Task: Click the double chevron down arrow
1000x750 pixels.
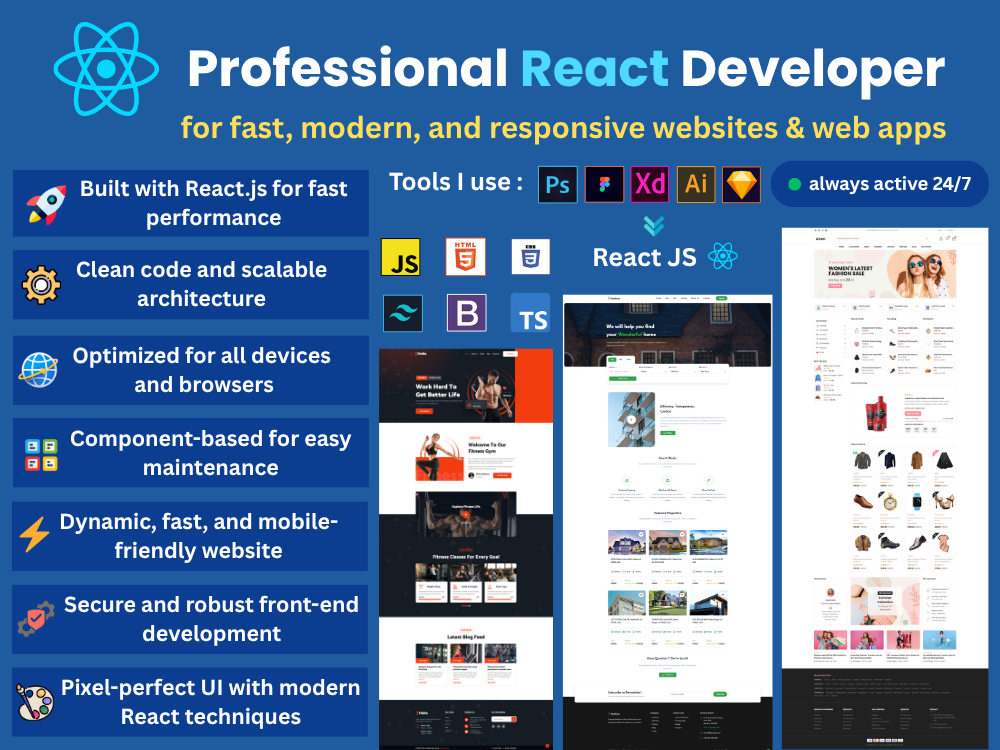Action: point(654,226)
